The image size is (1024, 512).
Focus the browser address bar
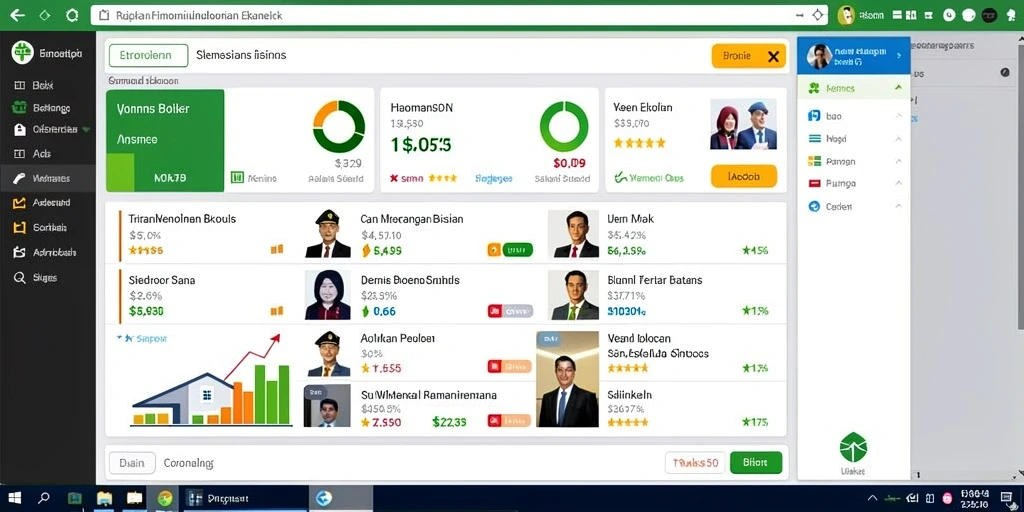point(459,15)
